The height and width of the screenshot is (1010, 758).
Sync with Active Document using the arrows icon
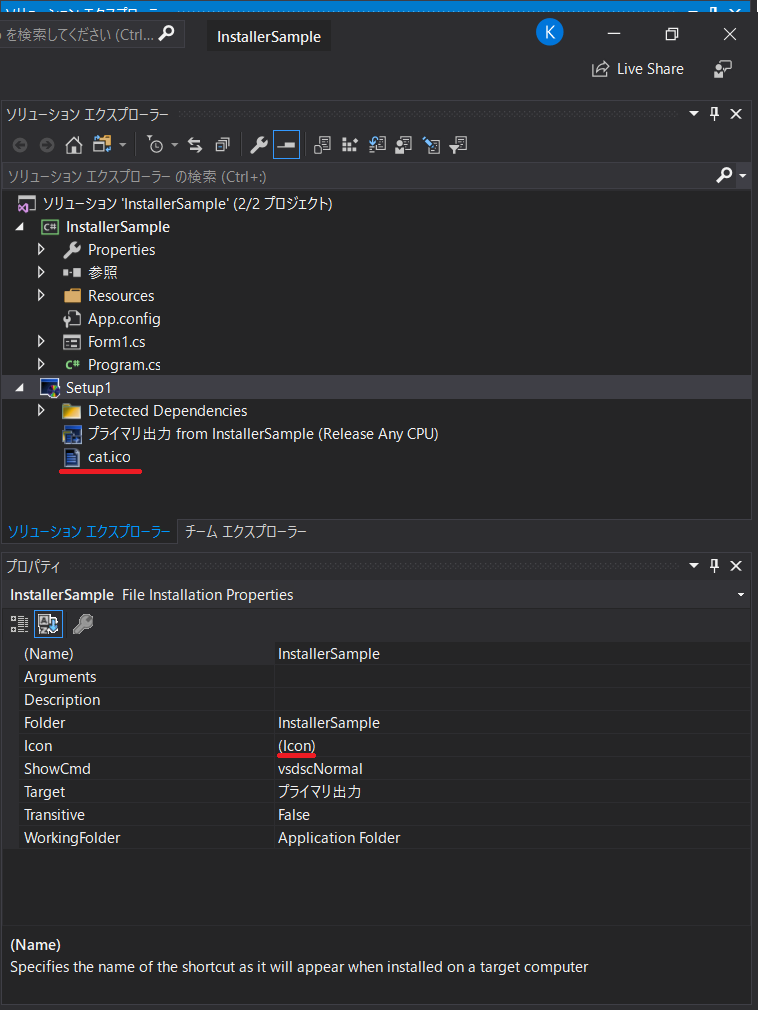195,145
